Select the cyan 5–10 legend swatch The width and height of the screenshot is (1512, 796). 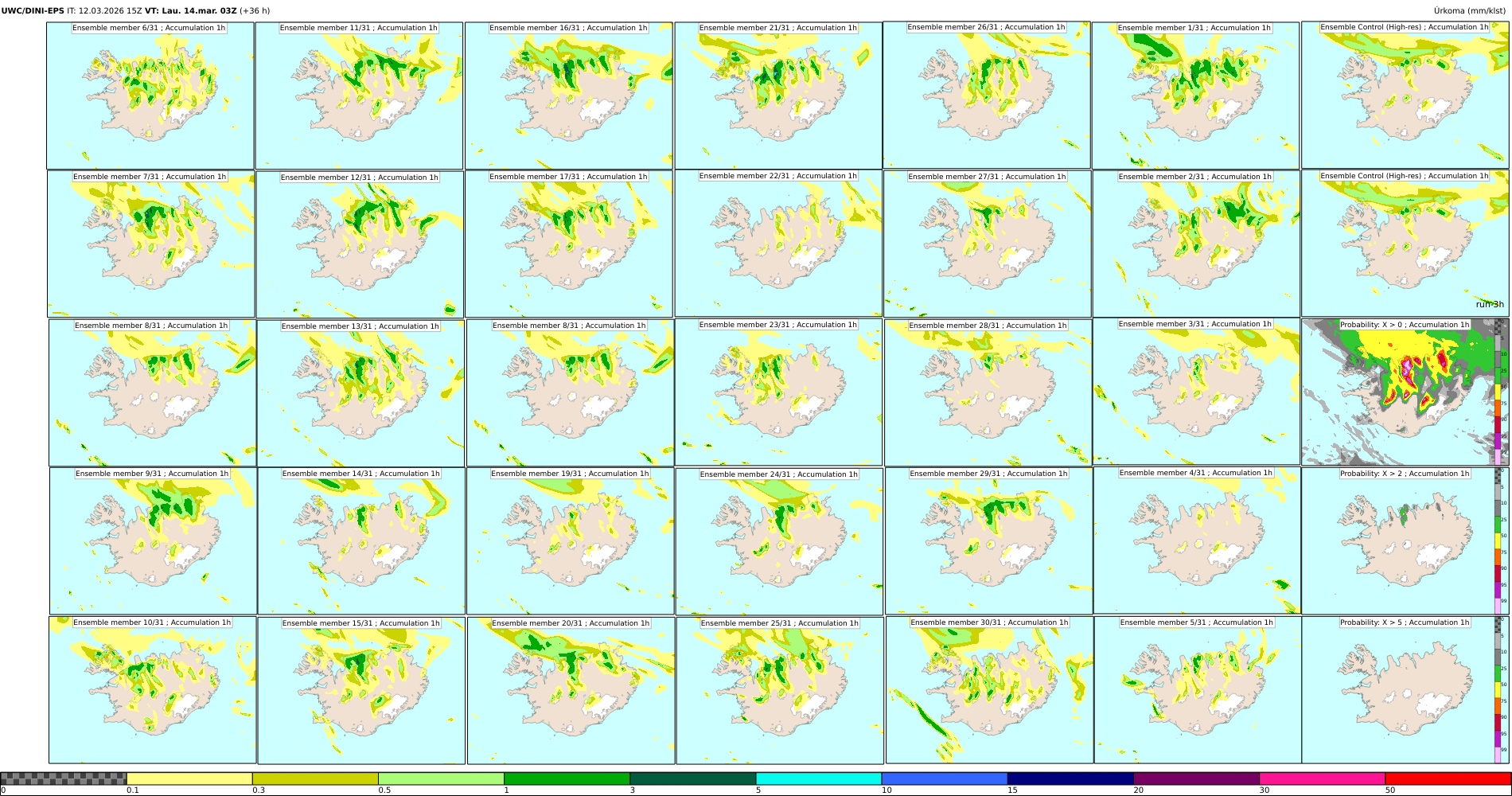click(x=819, y=778)
